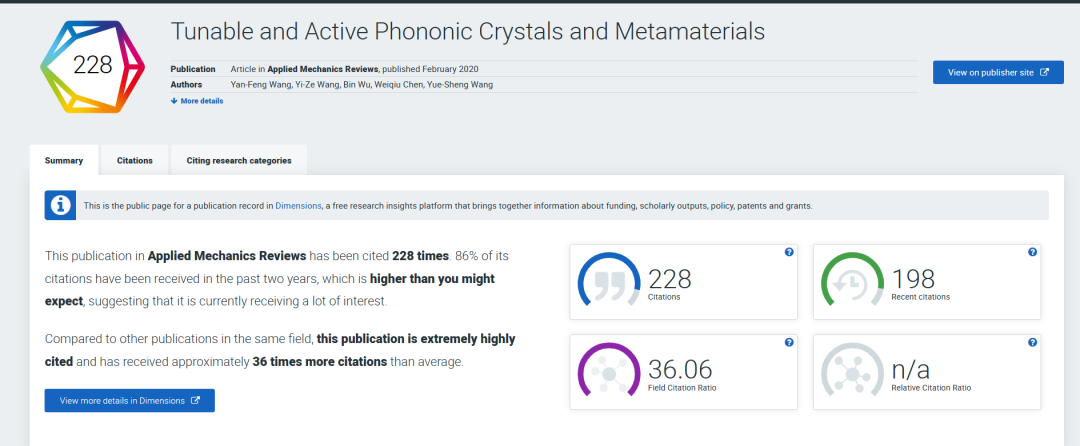
Task: Click View on publisher site button
Action: pos(997,72)
